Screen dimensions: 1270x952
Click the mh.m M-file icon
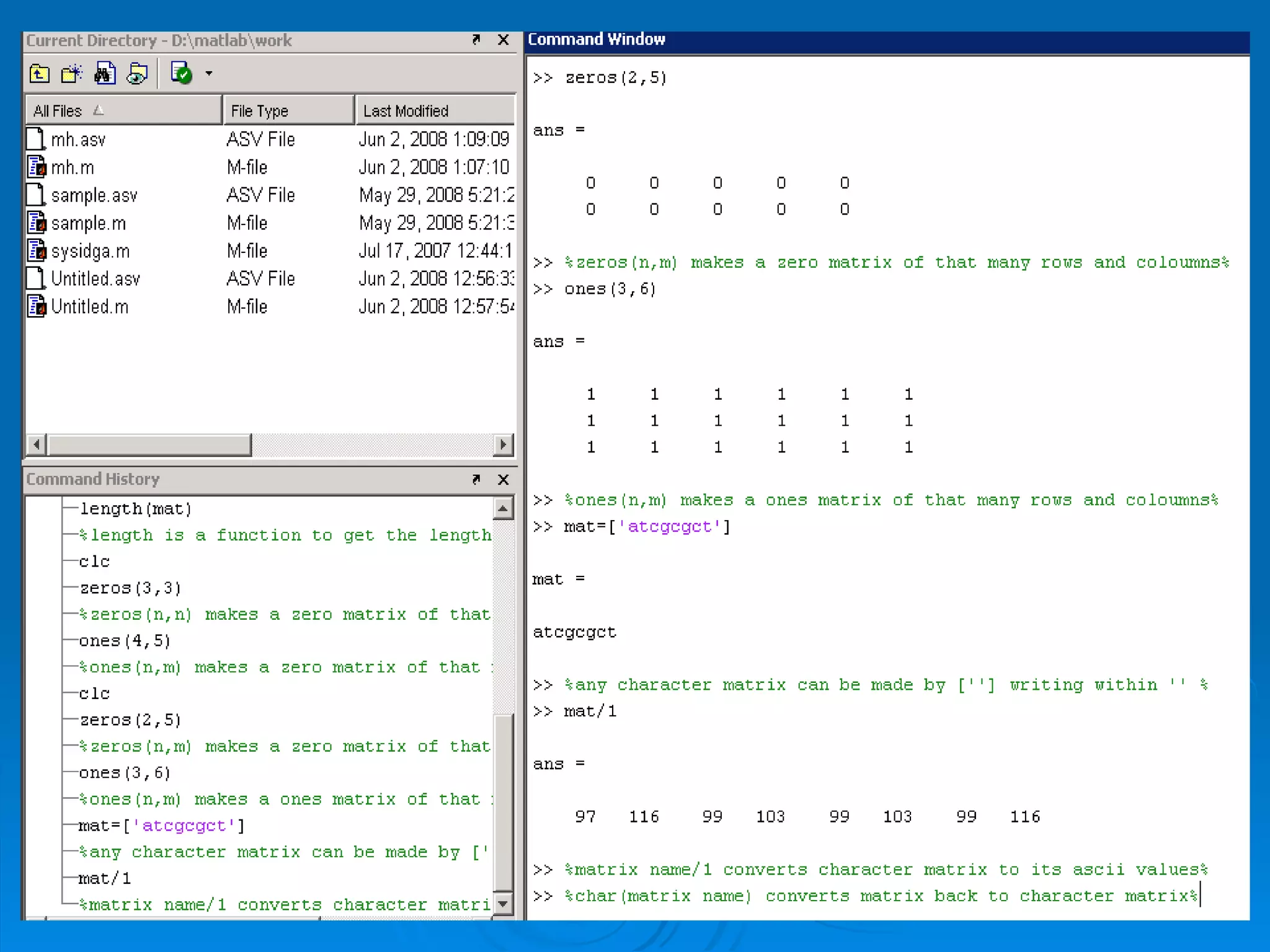click(x=37, y=167)
